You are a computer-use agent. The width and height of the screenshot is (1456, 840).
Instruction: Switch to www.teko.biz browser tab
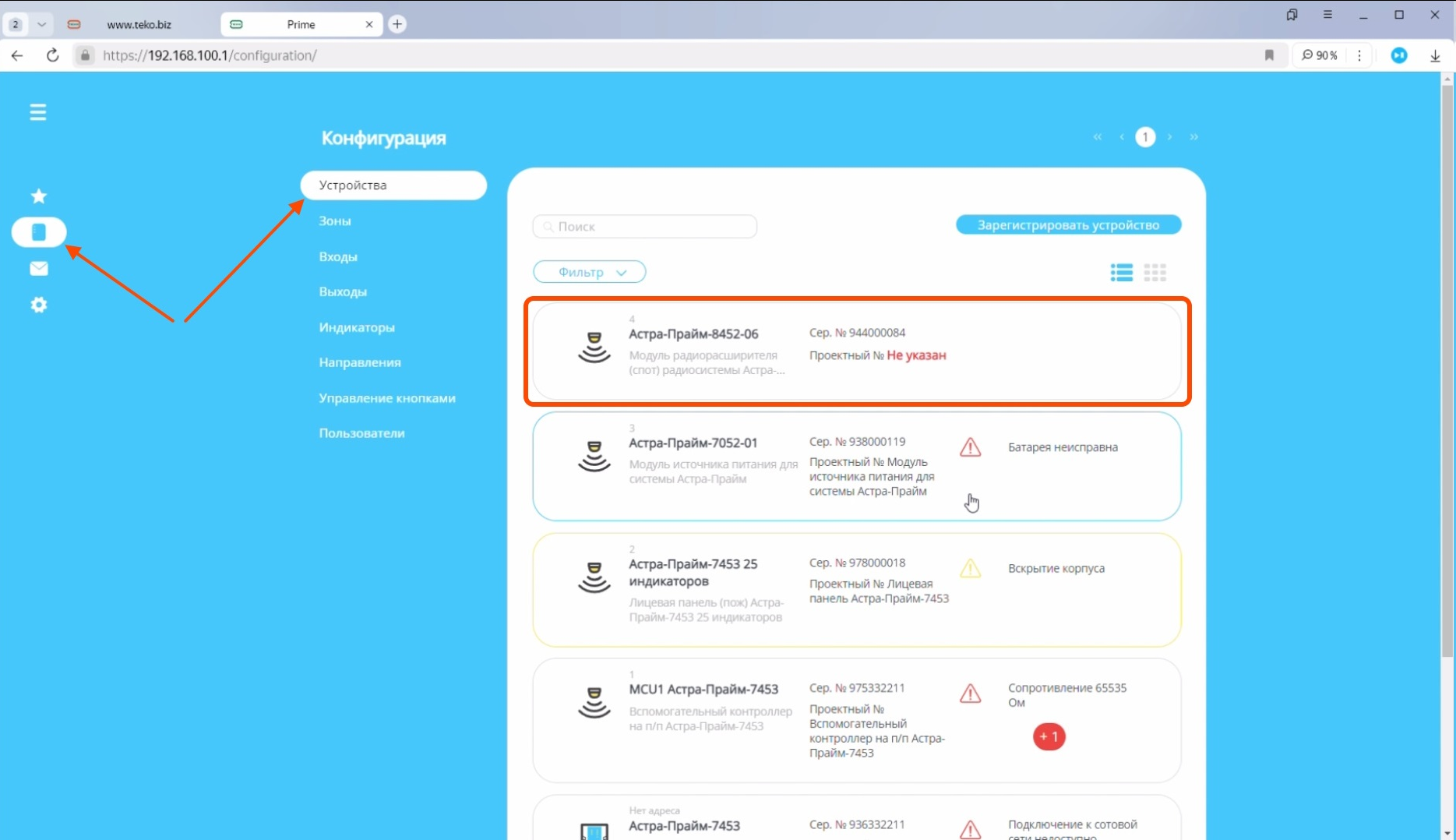[139, 24]
